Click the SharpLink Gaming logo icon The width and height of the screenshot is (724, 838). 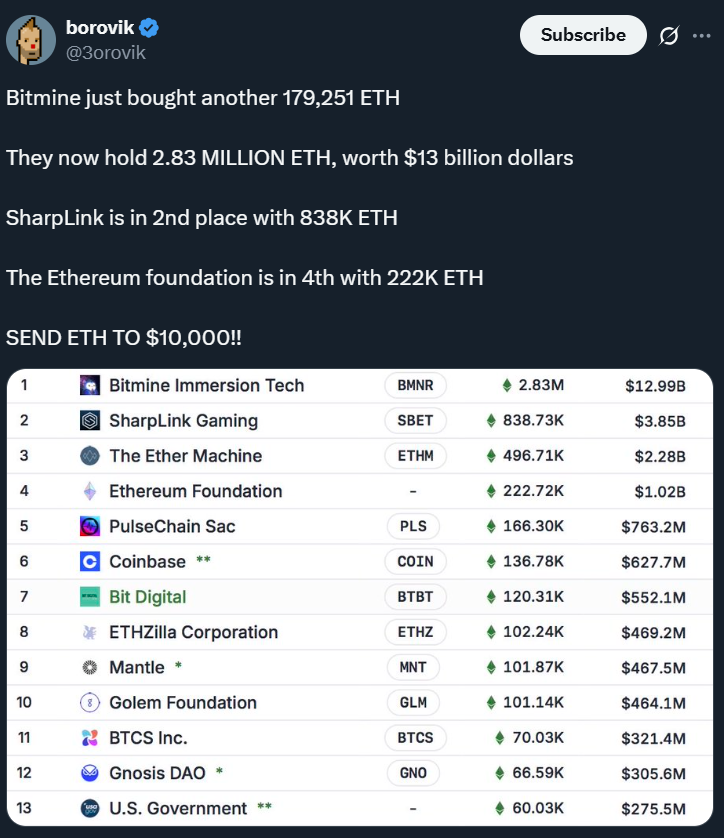point(90,421)
